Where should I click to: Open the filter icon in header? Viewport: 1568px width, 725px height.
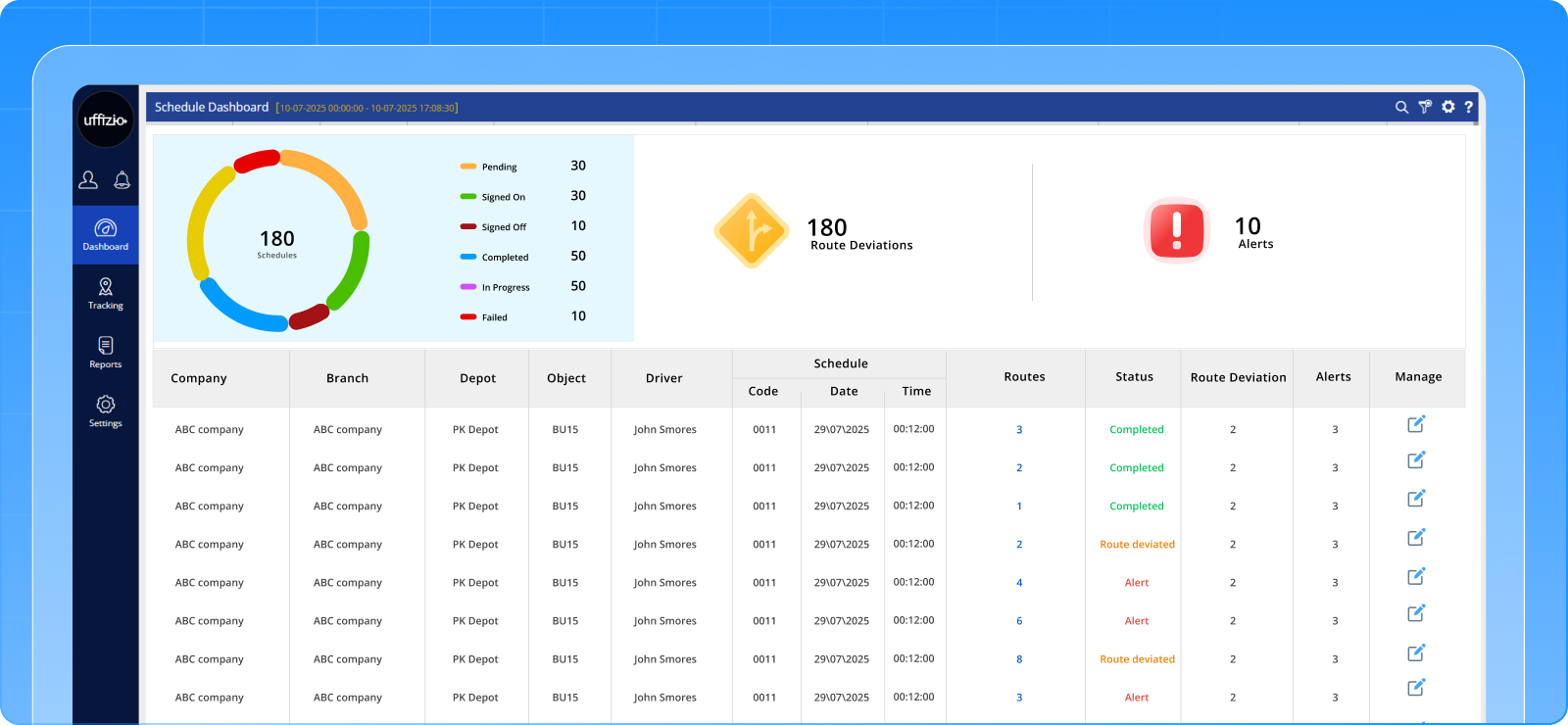coord(1425,107)
